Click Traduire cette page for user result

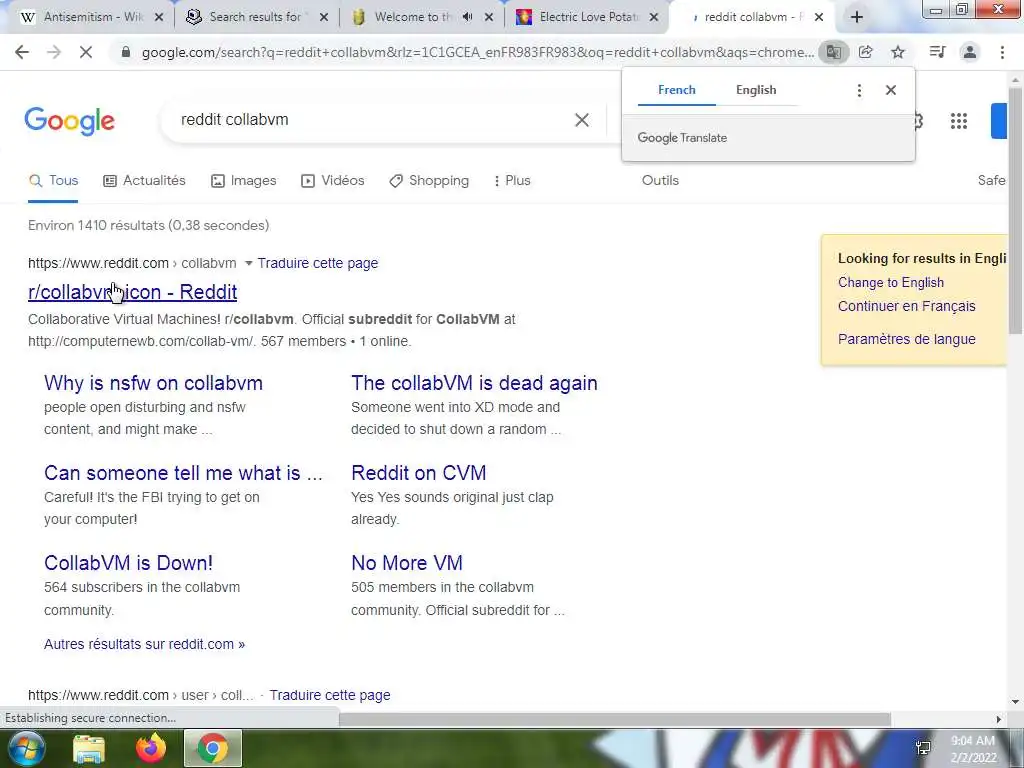330,695
